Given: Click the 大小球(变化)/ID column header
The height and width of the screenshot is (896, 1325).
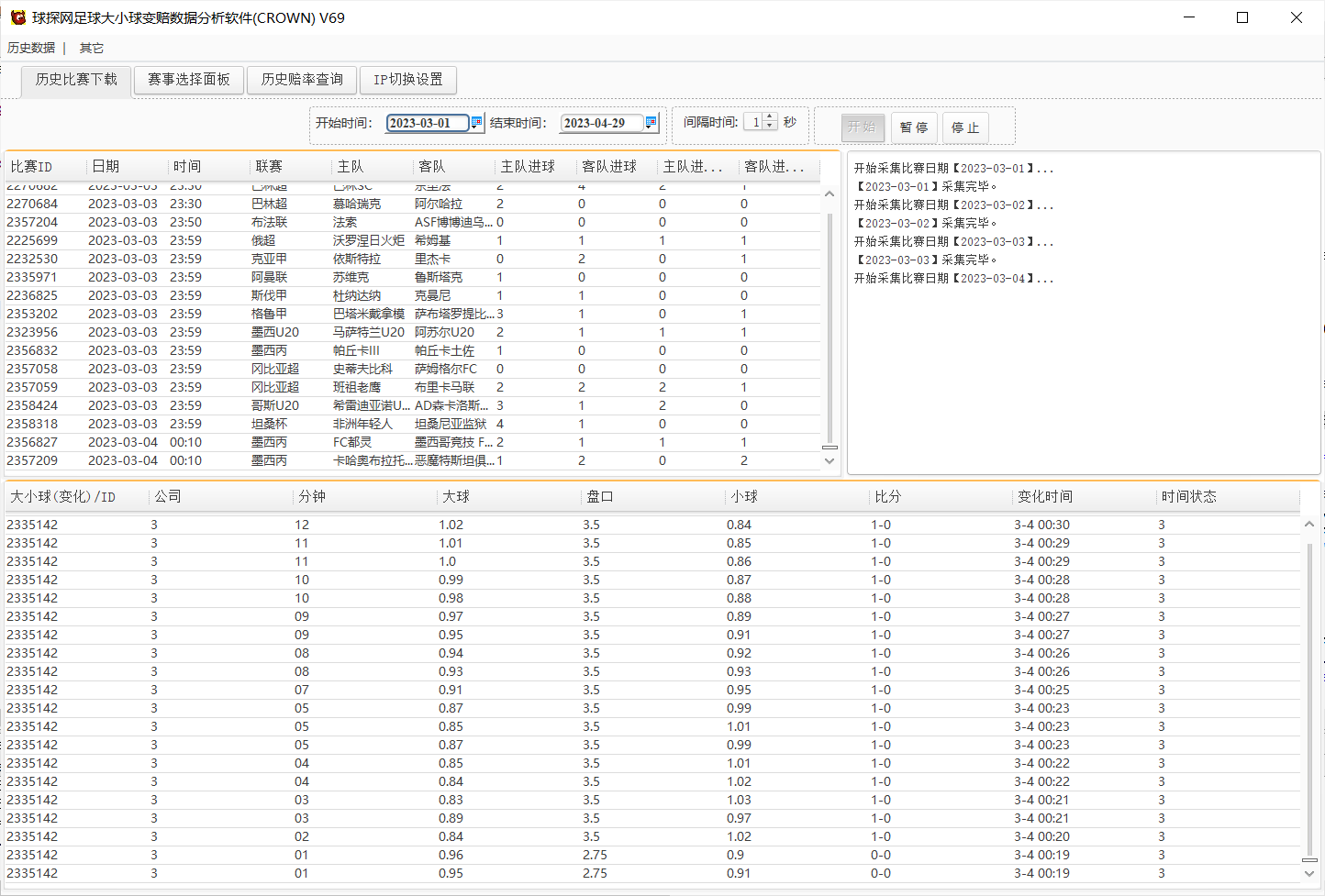Looking at the screenshot, I should (x=77, y=496).
